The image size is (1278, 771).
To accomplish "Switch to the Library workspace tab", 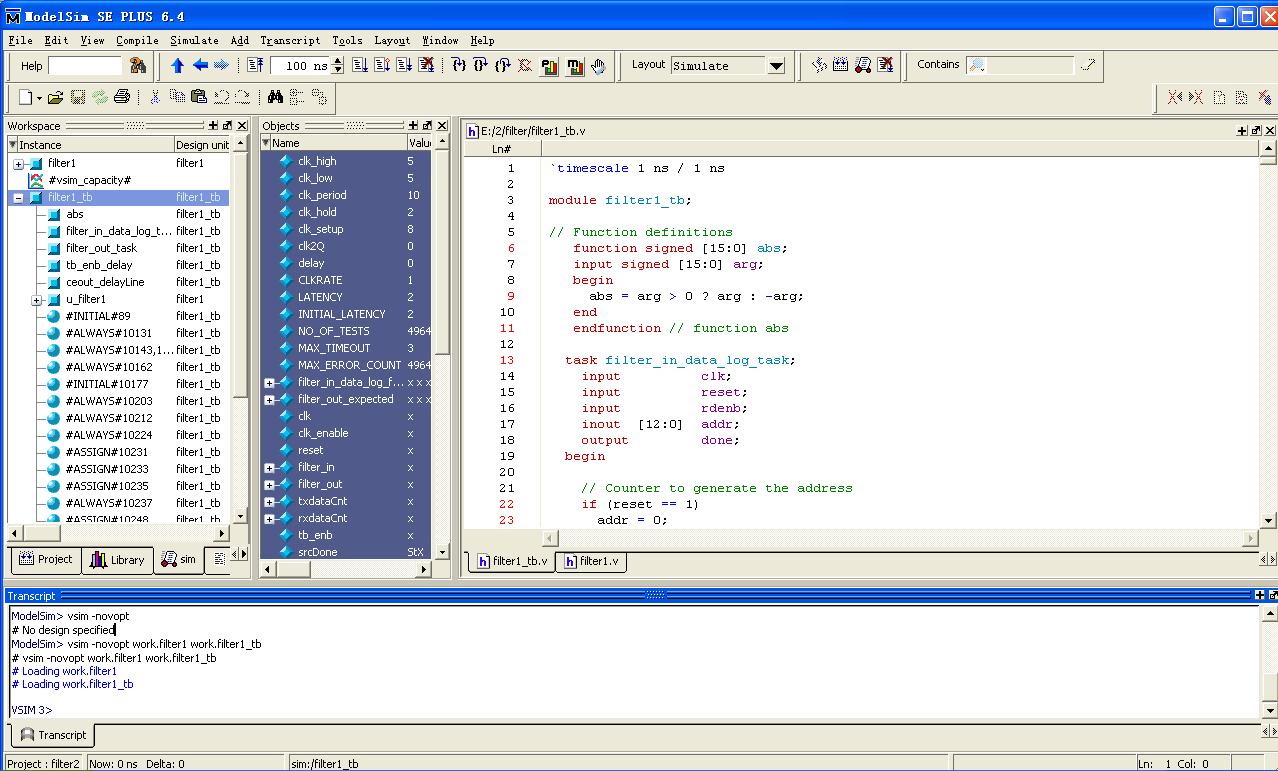I will [118, 560].
